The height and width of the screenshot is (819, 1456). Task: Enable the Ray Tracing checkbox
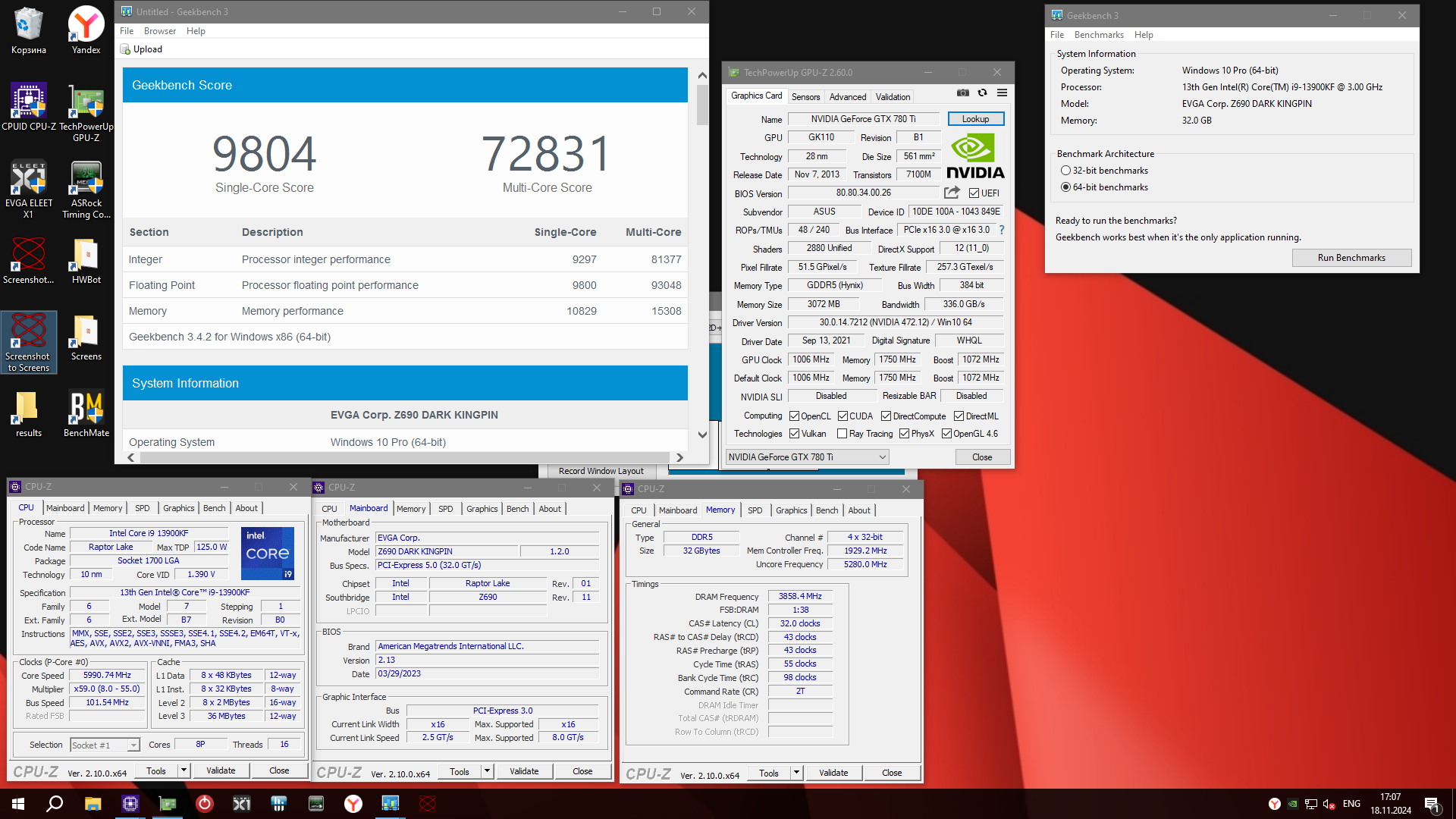tap(842, 434)
